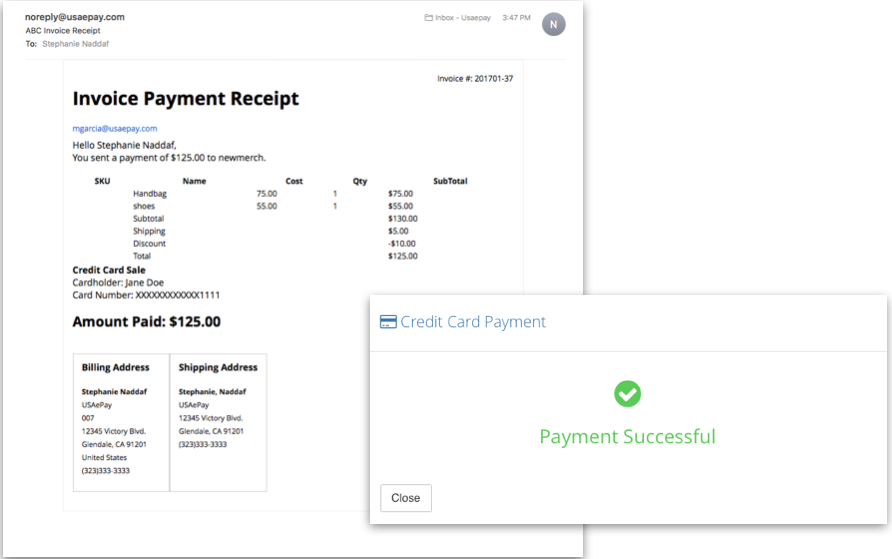Click the Invoice Payment Receipt heading
The image size is (892, 559).
click(185, 98)
